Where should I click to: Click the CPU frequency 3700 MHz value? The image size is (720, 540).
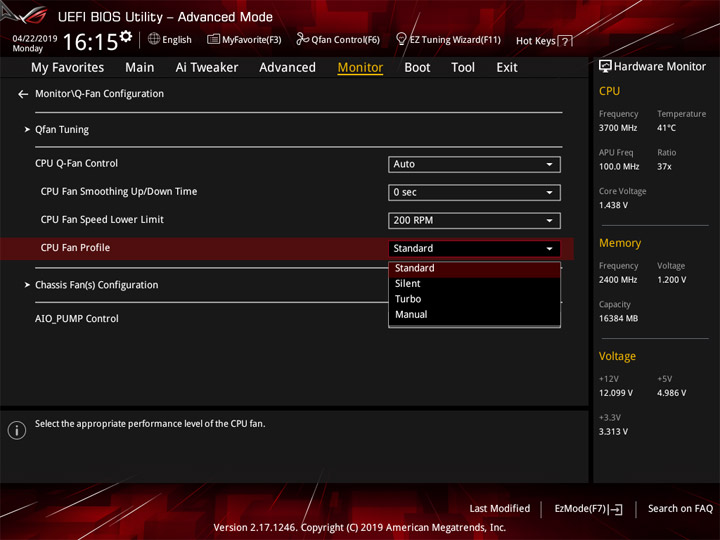[x=618, y=128]
